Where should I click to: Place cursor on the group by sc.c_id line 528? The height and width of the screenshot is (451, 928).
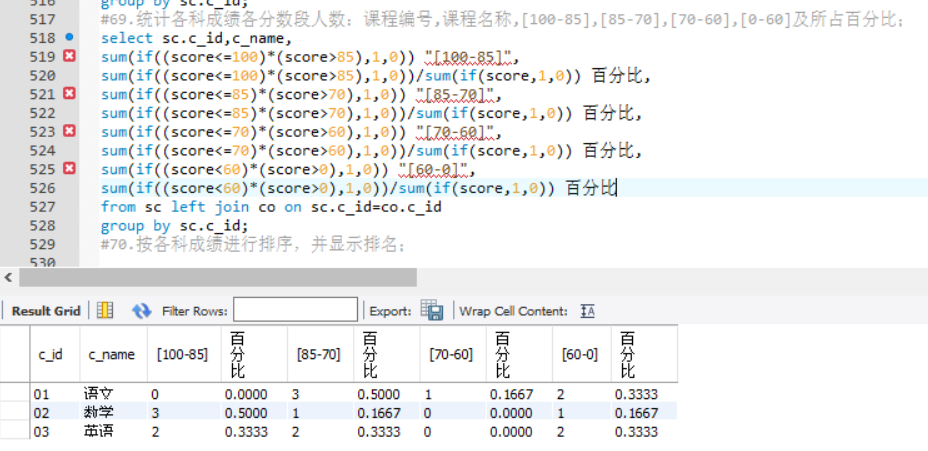point(175,226)
